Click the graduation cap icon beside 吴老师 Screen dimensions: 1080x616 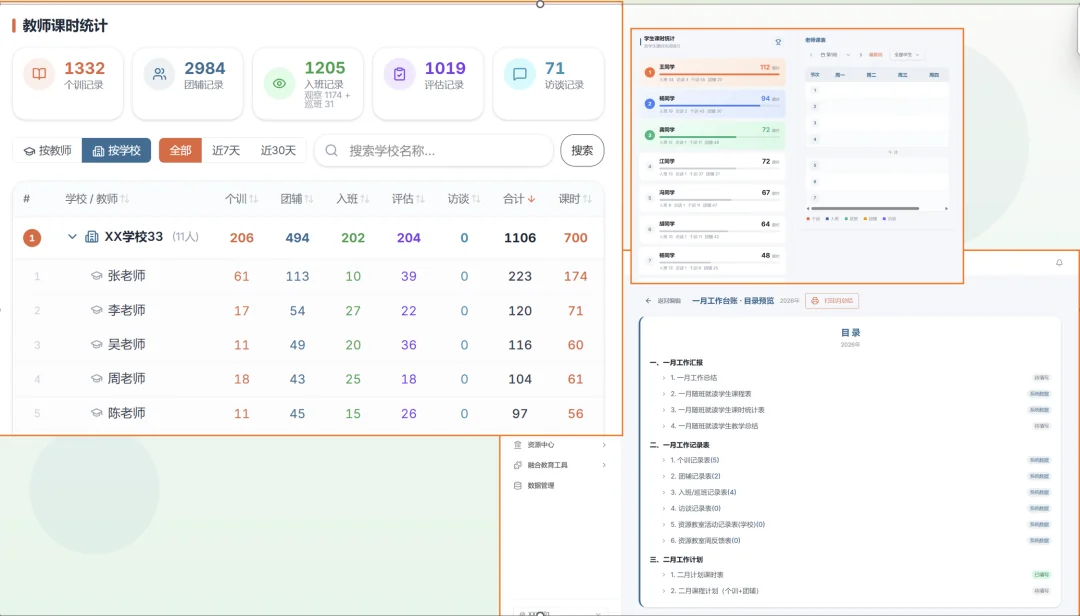96,345
